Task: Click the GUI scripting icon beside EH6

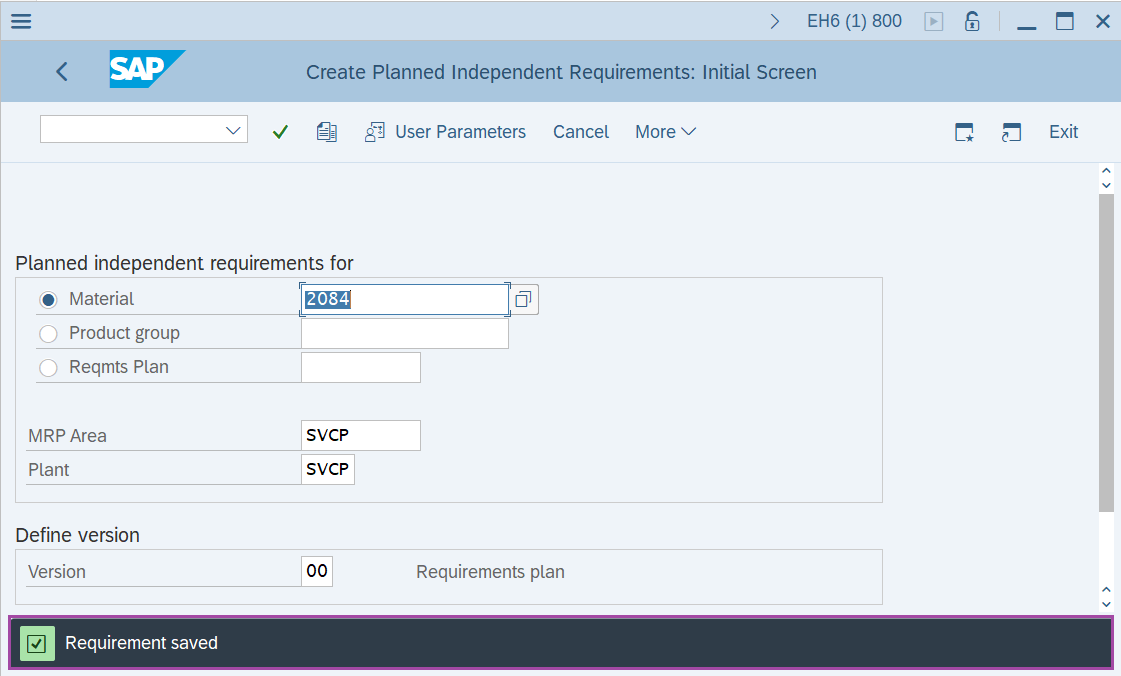Action: point(933,20)
